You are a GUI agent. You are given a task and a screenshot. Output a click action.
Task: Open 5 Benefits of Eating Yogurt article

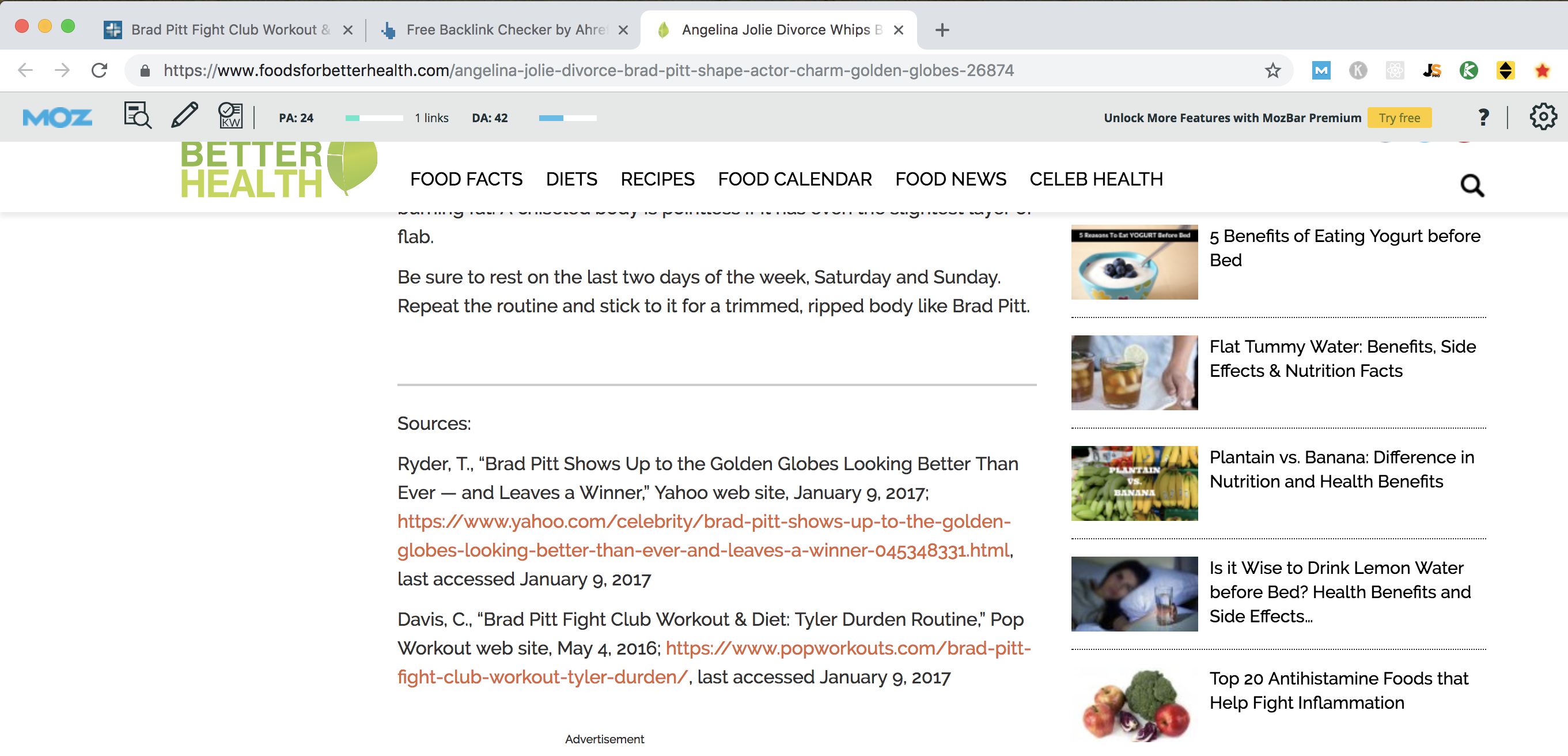(x=1344, y=248)
